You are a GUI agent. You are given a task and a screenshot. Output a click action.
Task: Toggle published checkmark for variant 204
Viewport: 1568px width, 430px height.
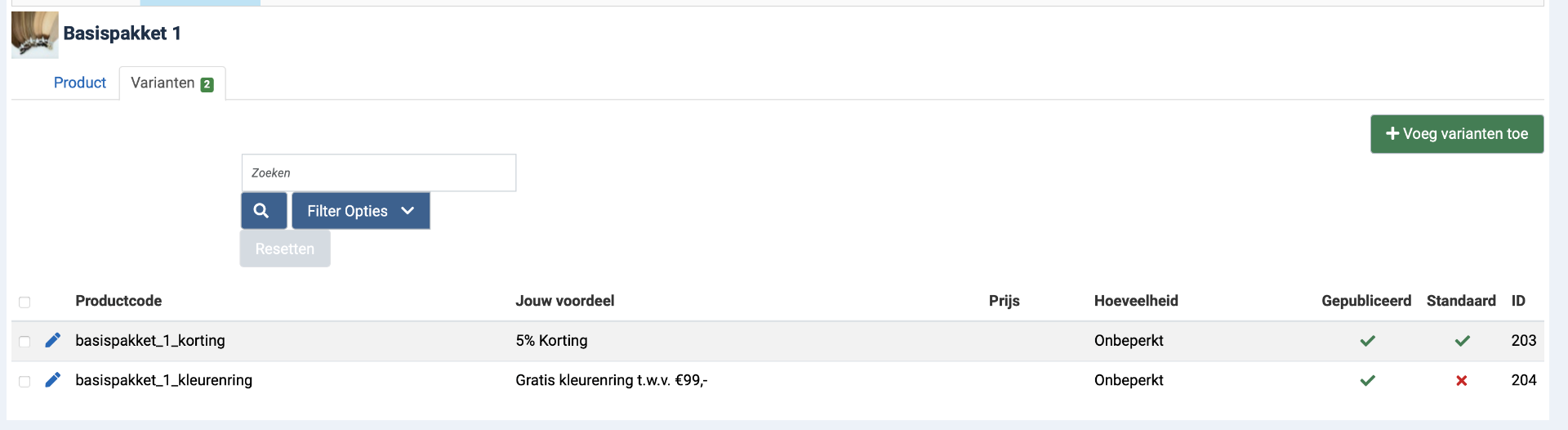click(1367, 381)
